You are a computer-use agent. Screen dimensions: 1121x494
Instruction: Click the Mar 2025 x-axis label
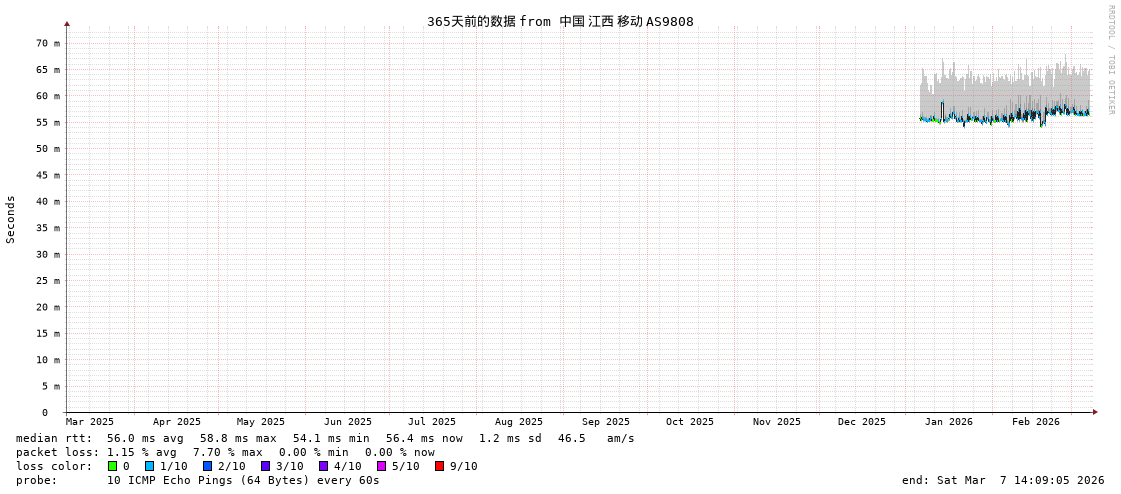coord(90,422)
